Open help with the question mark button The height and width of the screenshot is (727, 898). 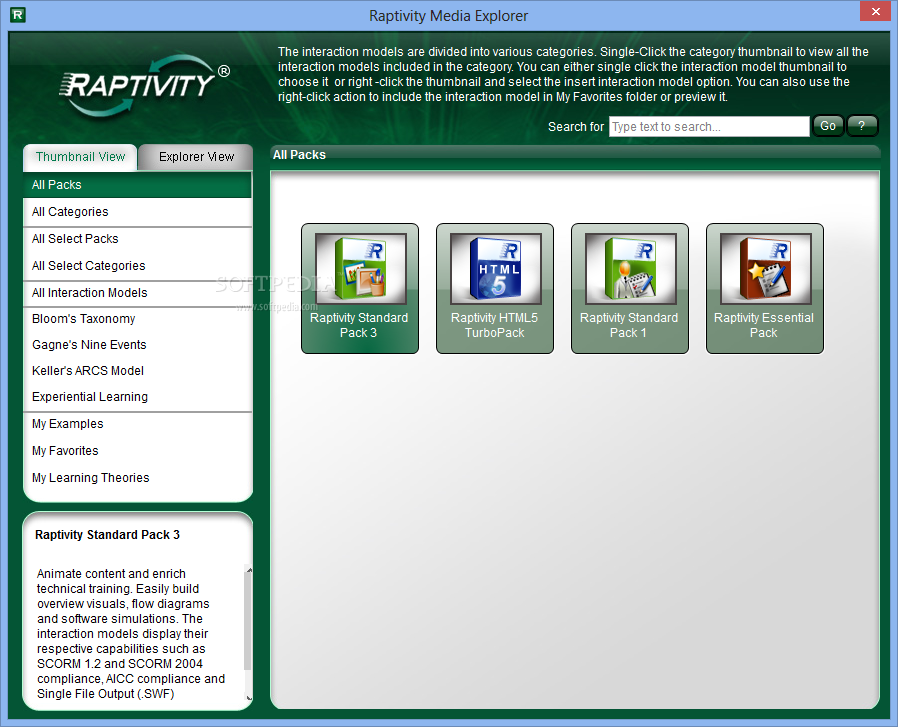[x=862, y=126]
